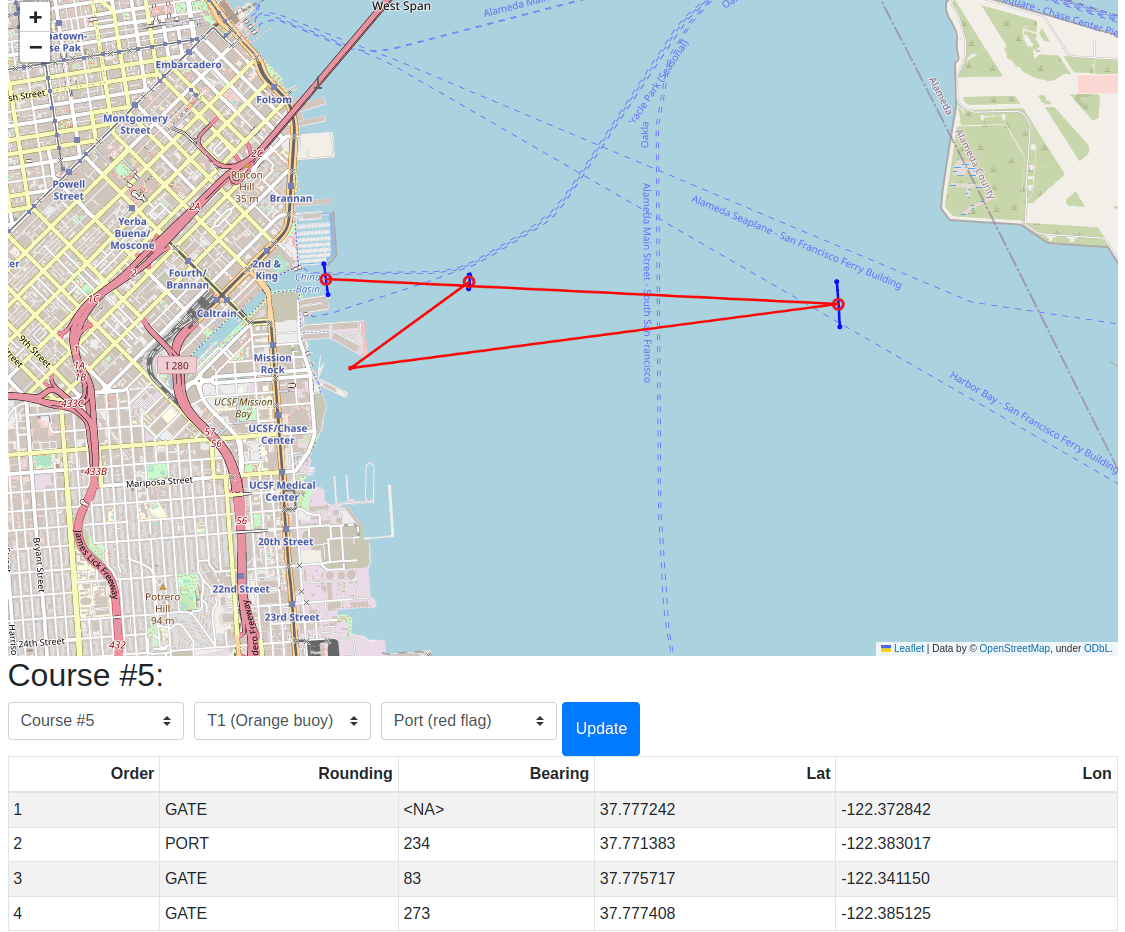Click the far east gate marker circle
This screenshot has height=932, width=1125.
click(838, 305)
